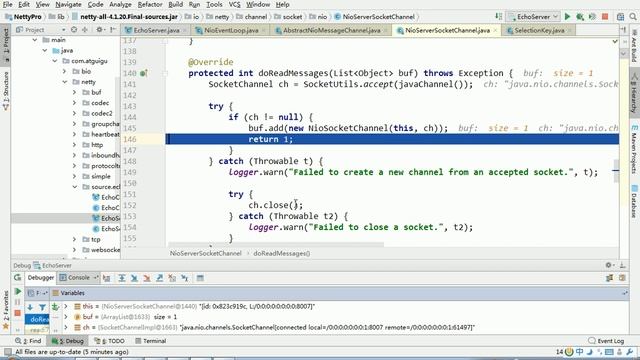
Task: Open the EchoServer run configuration dropdown
Action: (x=533, y=17)
